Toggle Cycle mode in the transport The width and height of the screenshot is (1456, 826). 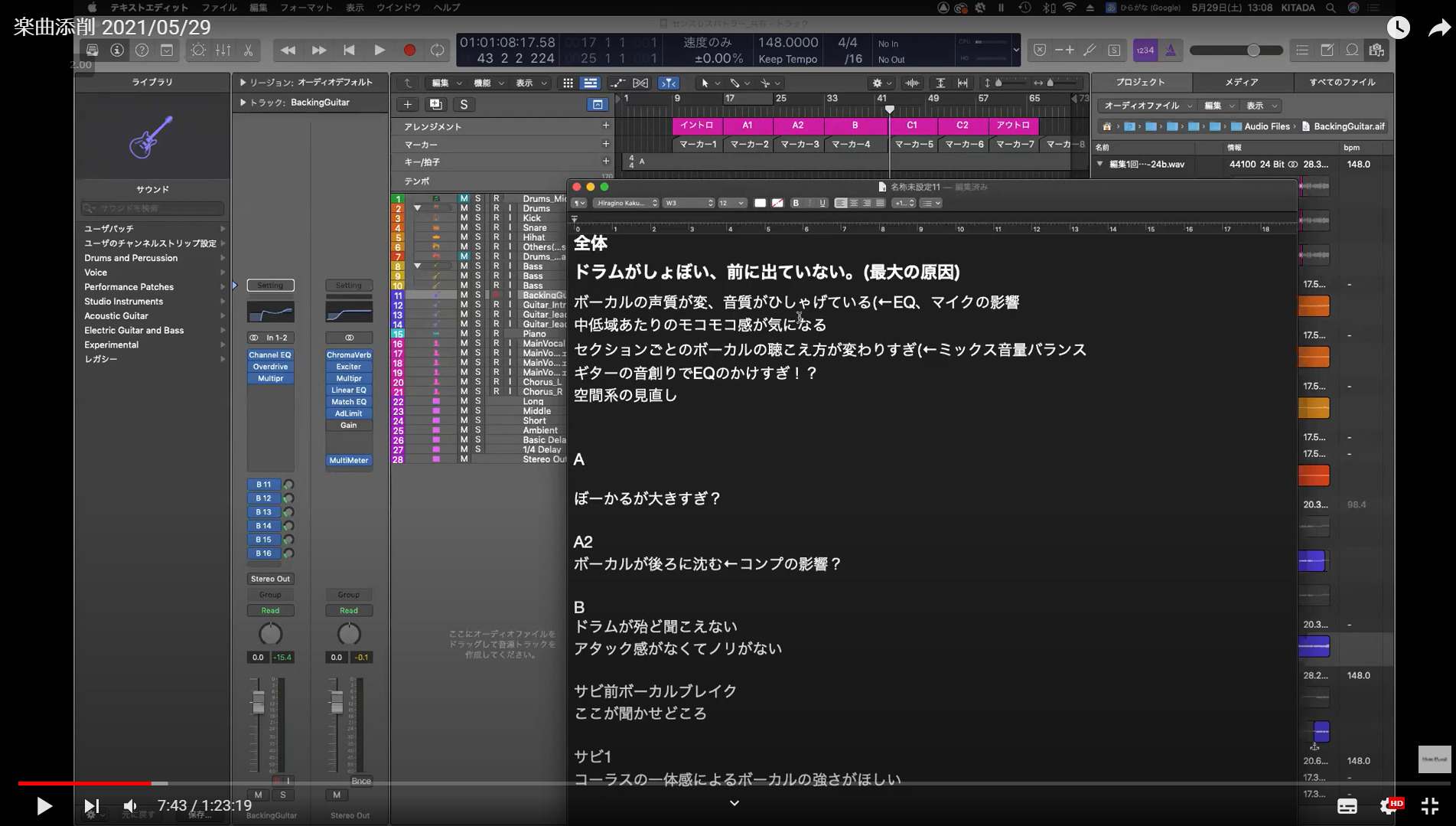(x=437, y=50)
